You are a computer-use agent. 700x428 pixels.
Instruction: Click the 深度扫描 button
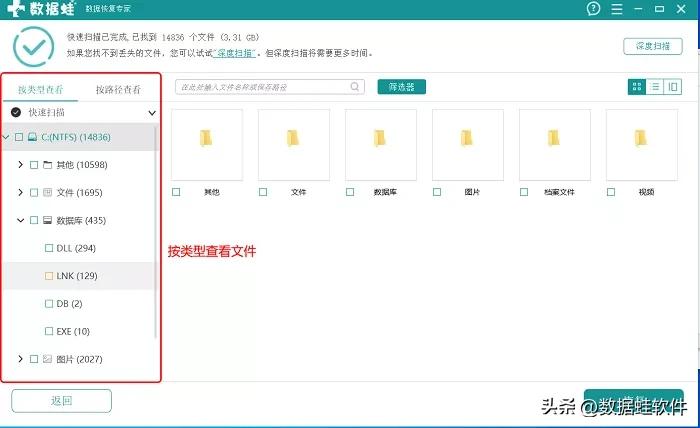[x=653, y=46]
